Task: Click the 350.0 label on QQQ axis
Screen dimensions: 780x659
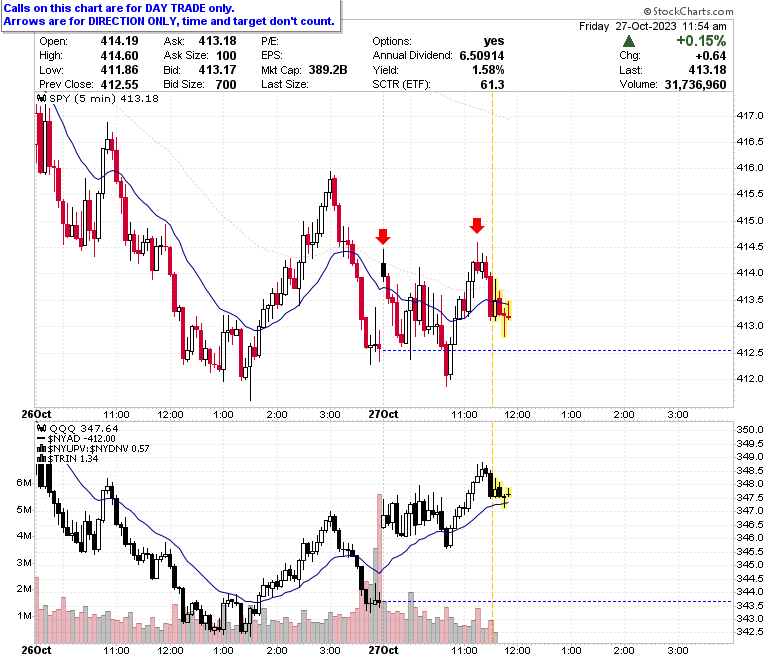Action: pyautogui.click(x=750, y=429)
